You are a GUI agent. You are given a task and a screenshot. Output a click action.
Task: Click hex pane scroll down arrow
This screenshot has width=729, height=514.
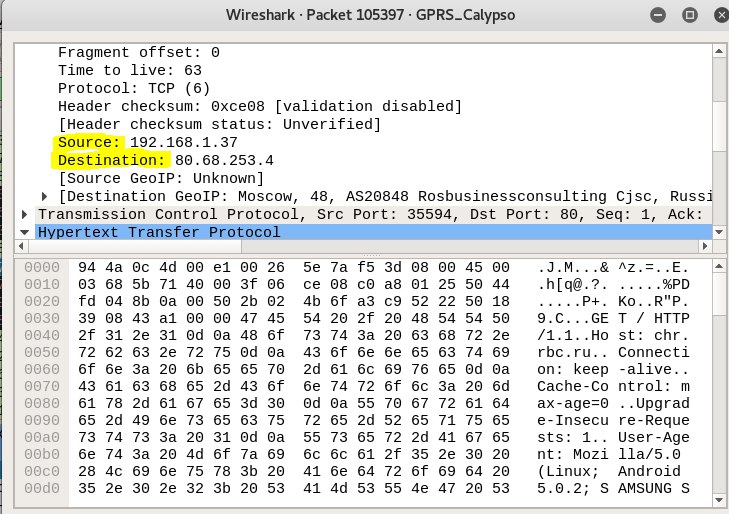719,500
